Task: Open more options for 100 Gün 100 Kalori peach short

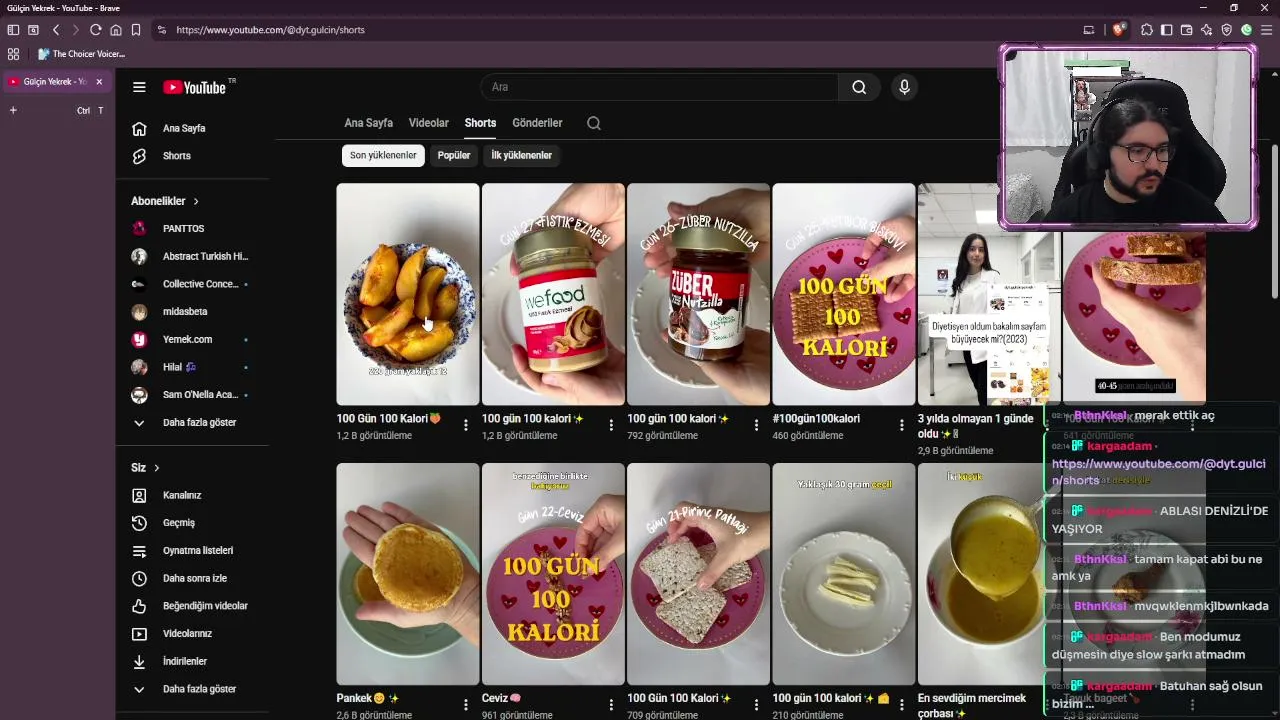Action: pyautogui.click(x=465, y=425)
